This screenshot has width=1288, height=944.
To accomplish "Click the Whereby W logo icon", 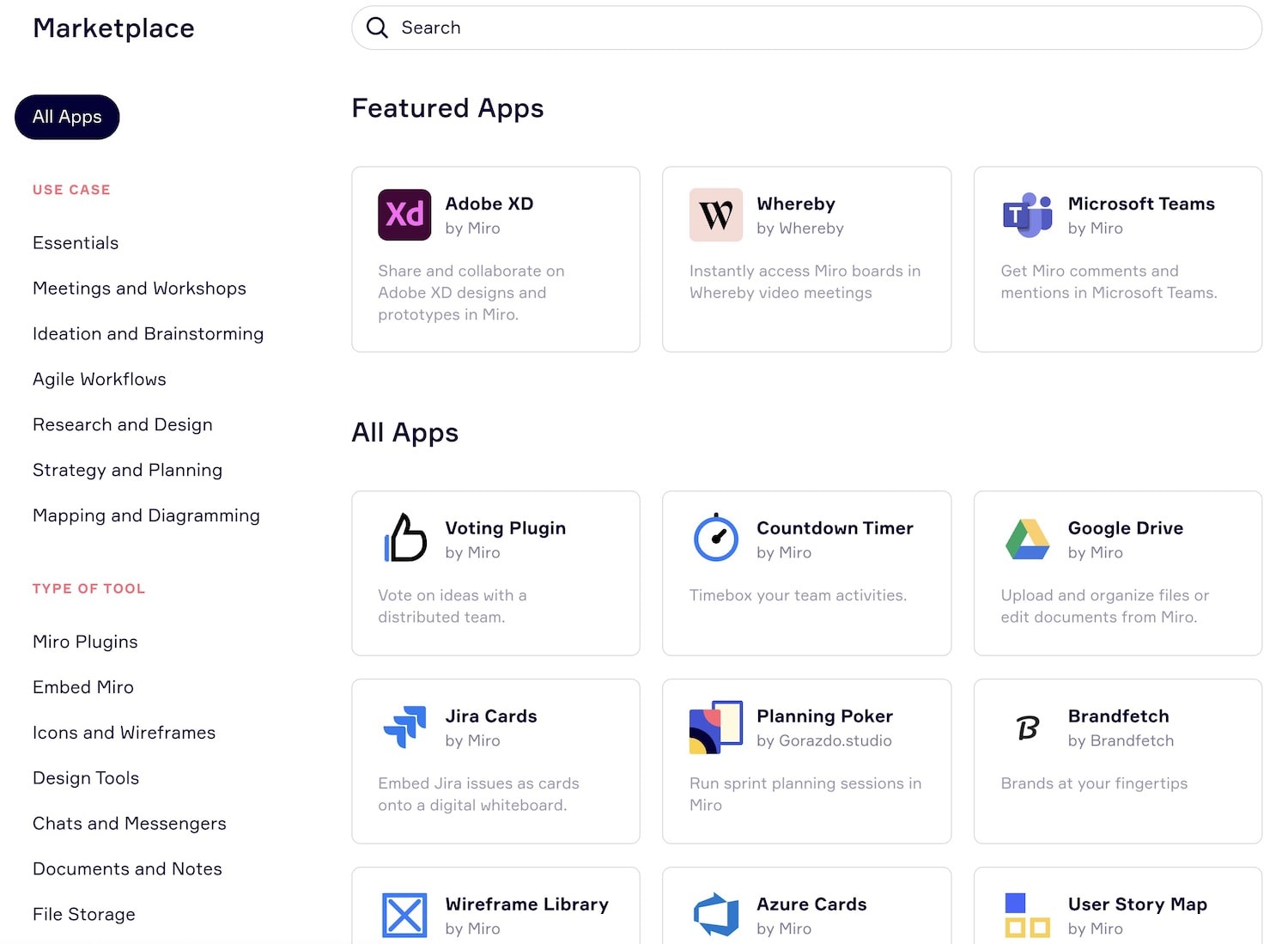I will (716, 215).
